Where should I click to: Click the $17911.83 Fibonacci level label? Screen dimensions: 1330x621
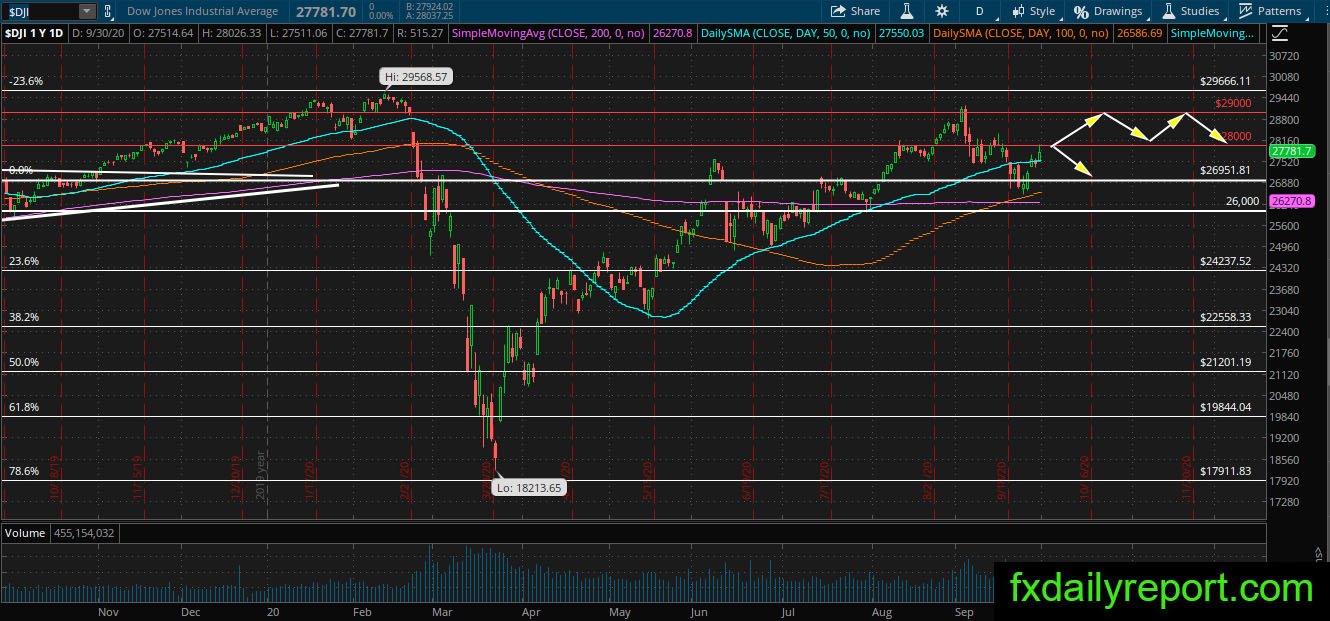pos(1226,471)
